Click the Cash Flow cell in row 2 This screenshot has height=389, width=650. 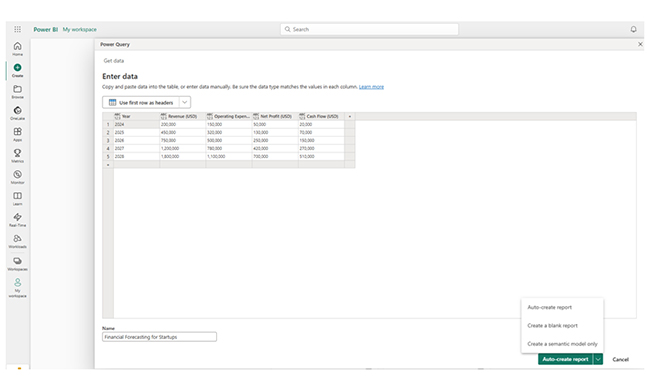[x=321, y=133]
